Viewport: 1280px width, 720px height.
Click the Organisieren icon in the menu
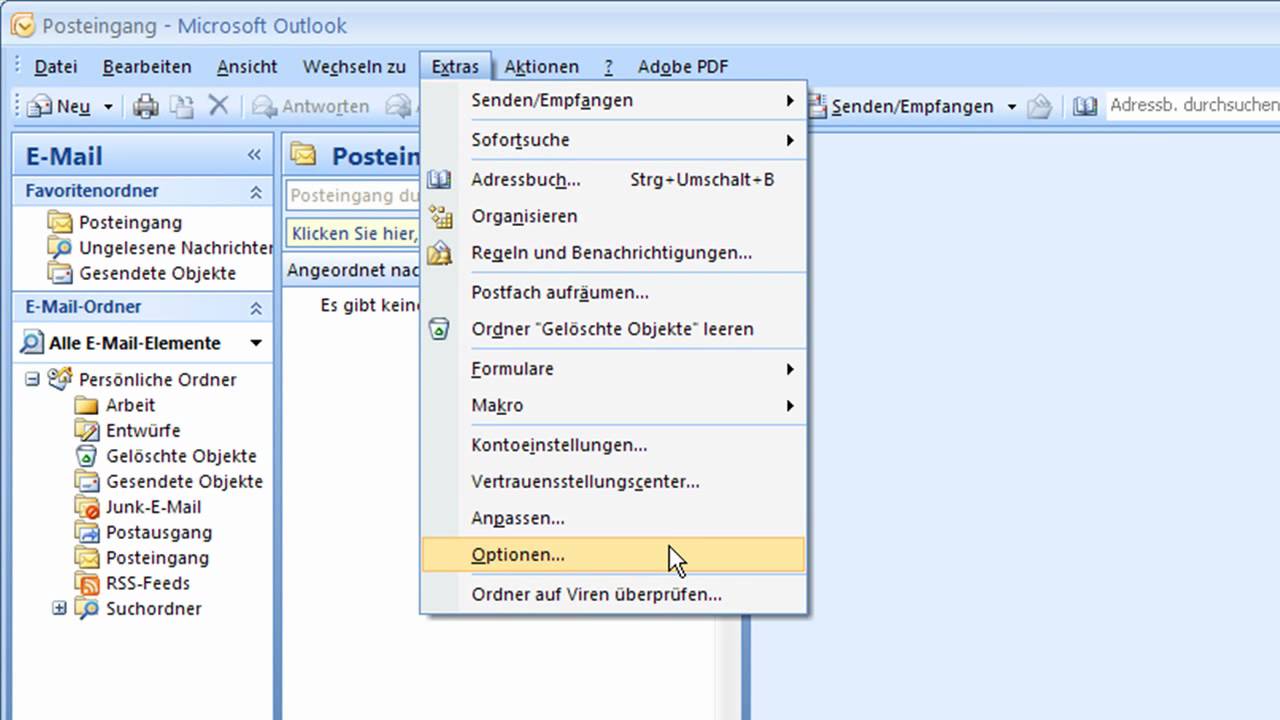tap(440, 216)
